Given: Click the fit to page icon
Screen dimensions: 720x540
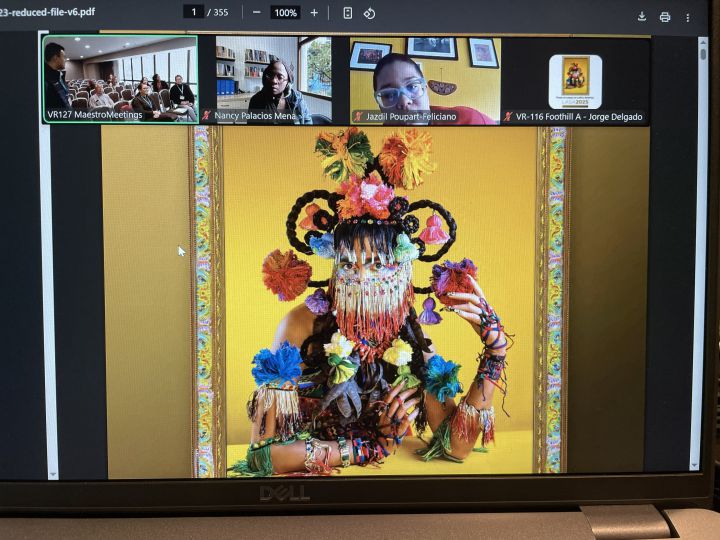Looking at the screenshot, I should pyautogui.click(x=347, y=13).
